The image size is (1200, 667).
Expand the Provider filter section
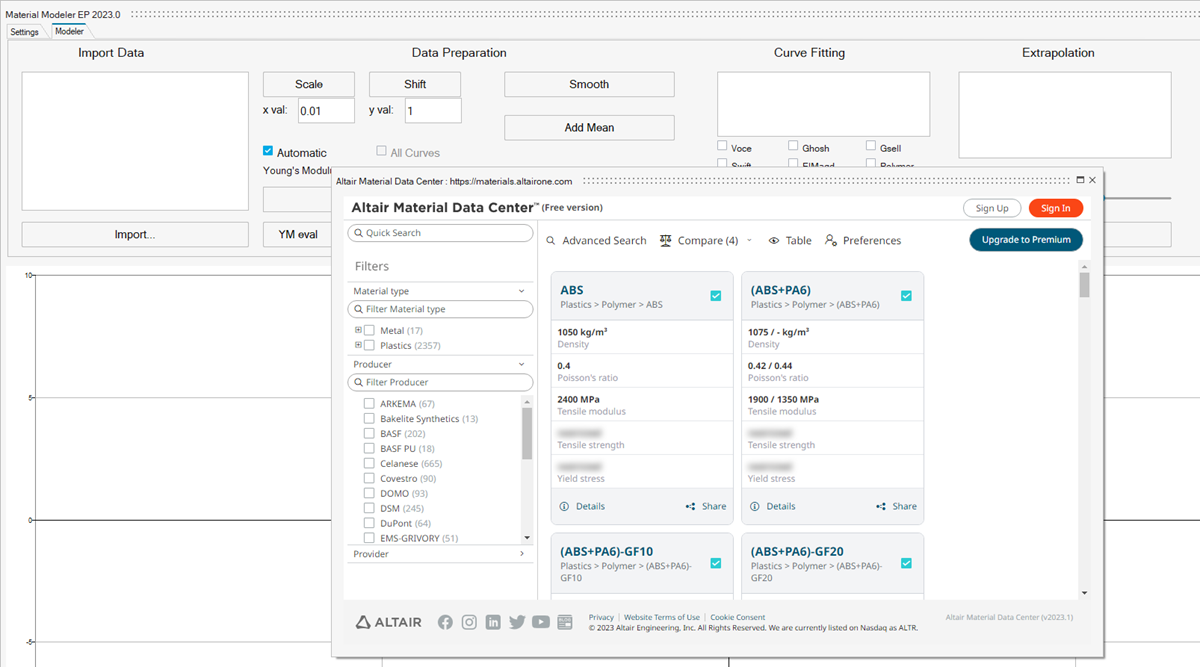click(521, 554)
